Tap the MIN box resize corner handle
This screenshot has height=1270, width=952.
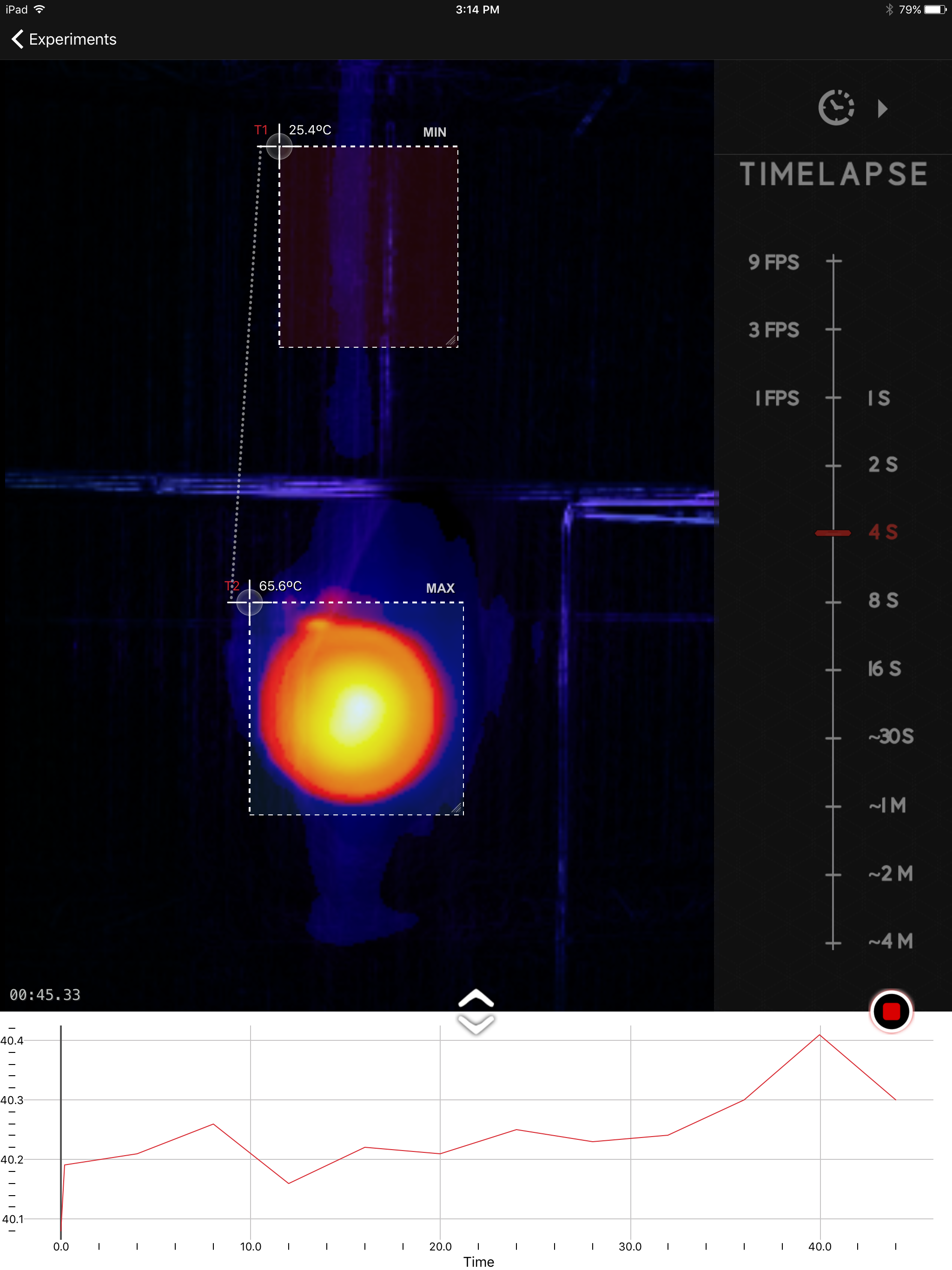452,341
